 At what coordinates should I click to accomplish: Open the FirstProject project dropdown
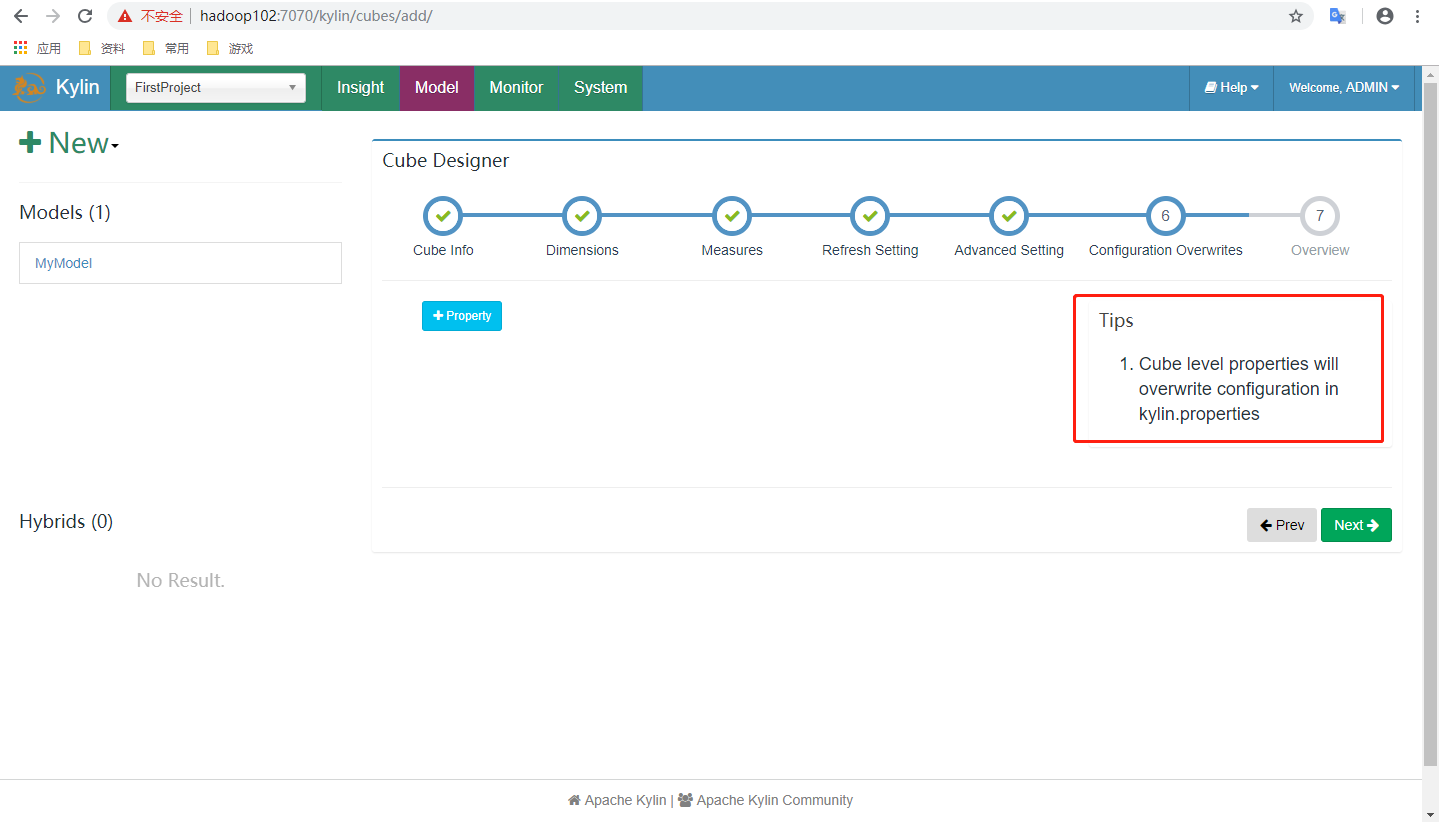(216, 88)
